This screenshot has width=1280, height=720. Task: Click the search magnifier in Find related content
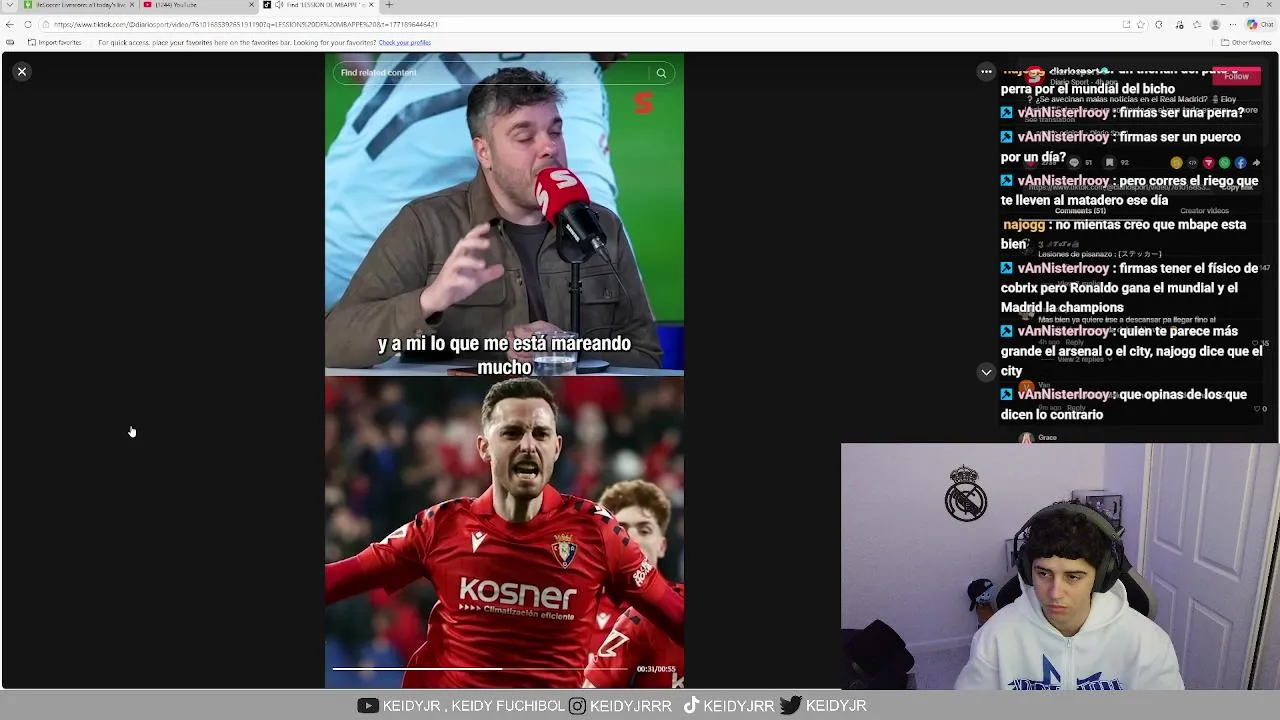click(661, 73)
